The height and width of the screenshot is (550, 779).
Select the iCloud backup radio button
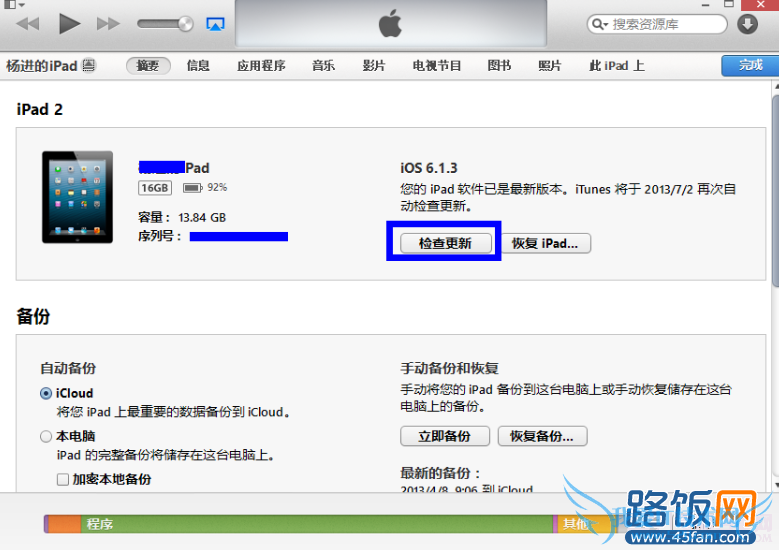(46, 393)
